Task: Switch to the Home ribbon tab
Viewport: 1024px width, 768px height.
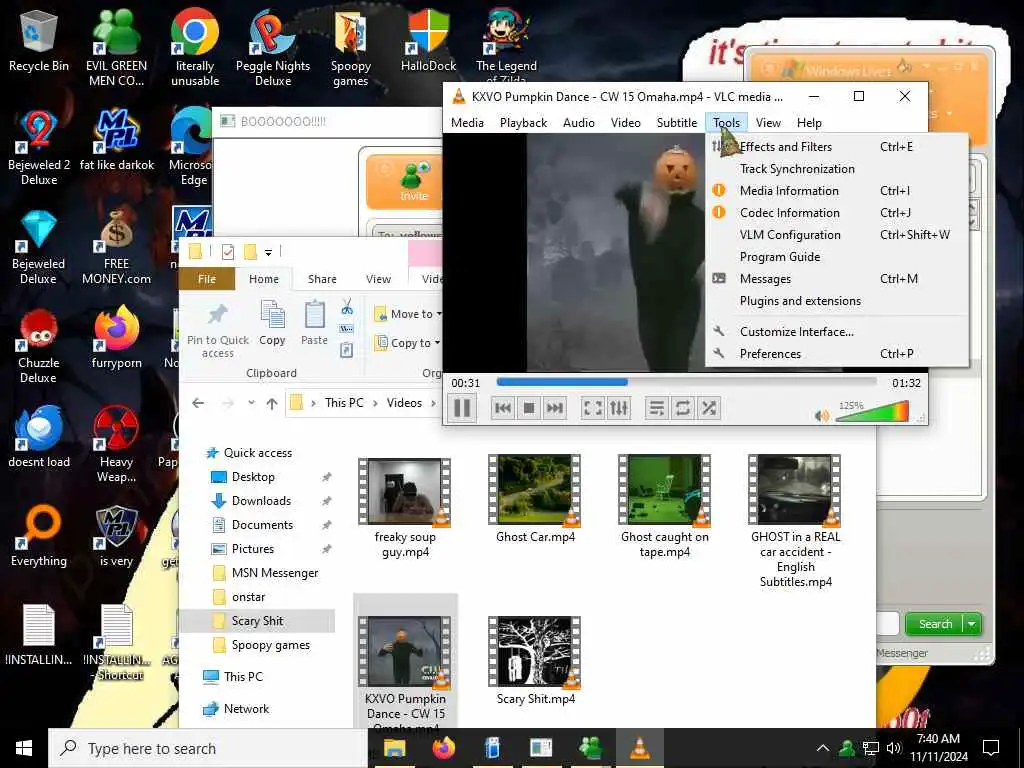Action: click(x=264, y=279)
